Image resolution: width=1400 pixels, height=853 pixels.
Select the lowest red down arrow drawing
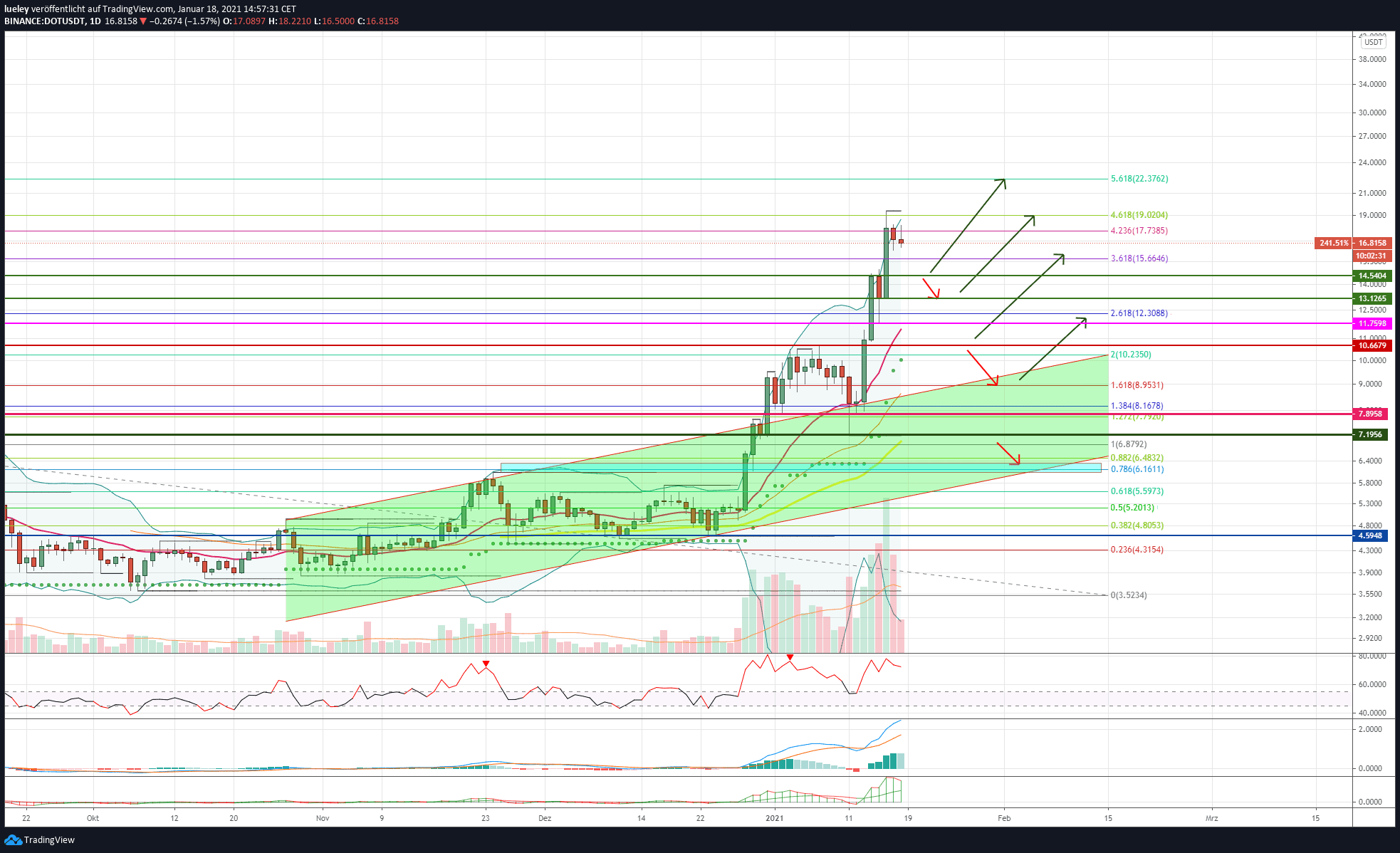1008,454
